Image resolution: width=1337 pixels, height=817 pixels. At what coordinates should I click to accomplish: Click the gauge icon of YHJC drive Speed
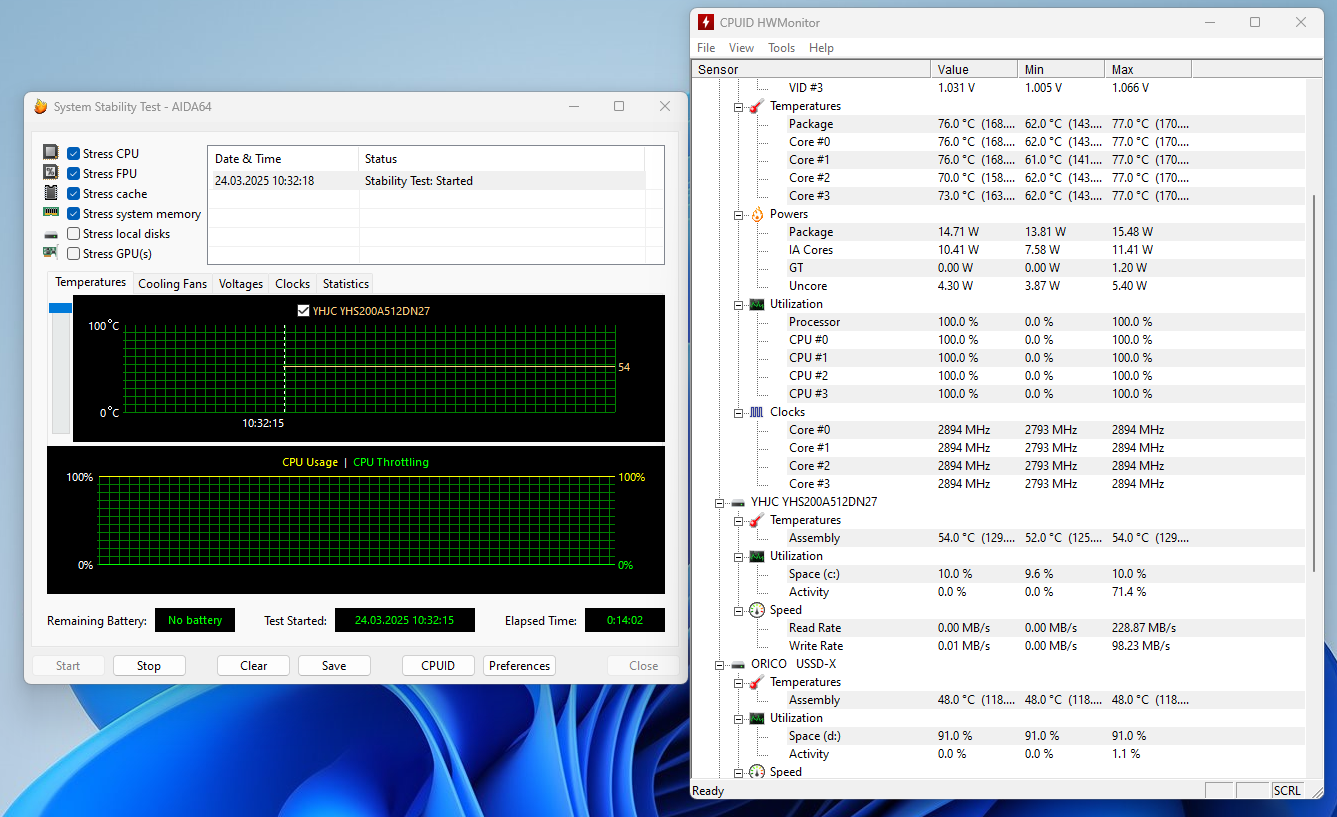757,610
